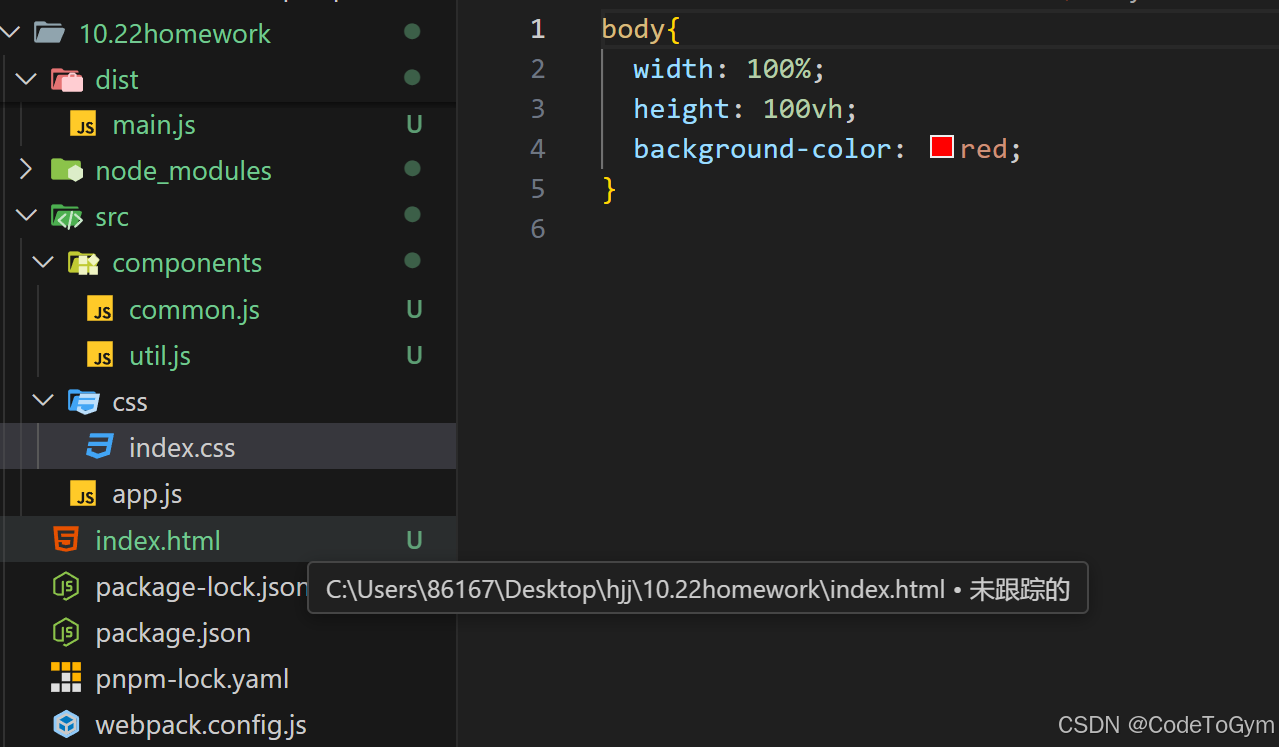
Task: Collapse the components folder chevron
Action: pos(43,262)
